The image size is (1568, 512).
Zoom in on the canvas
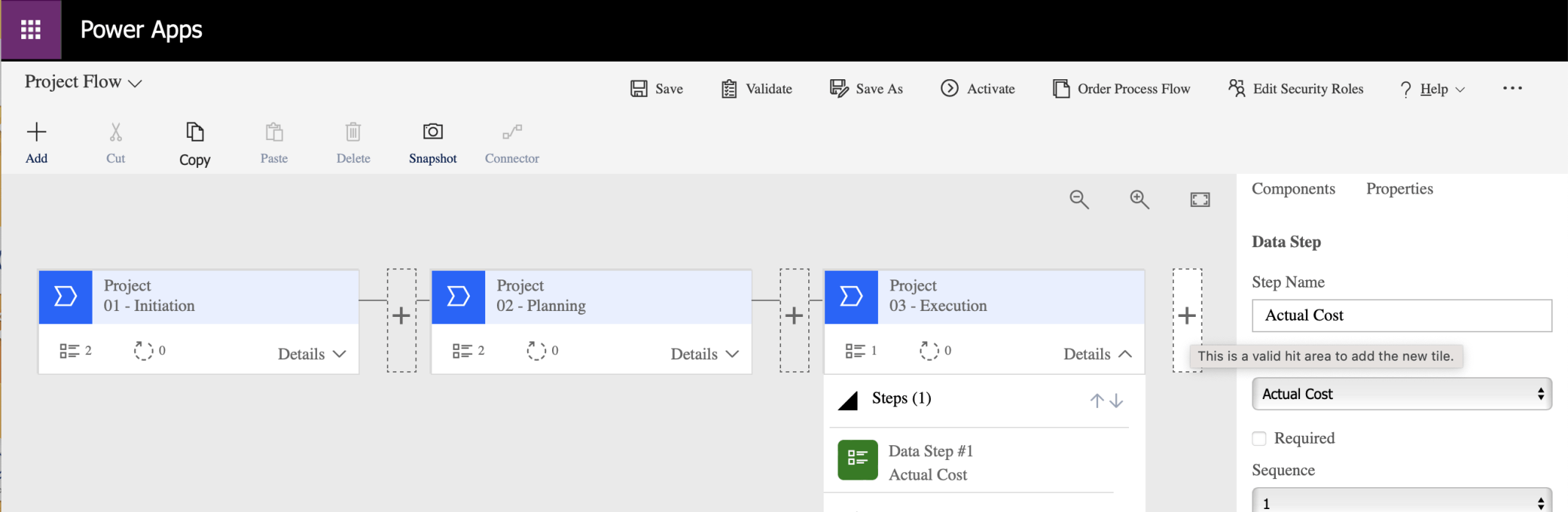point(1139,200)
